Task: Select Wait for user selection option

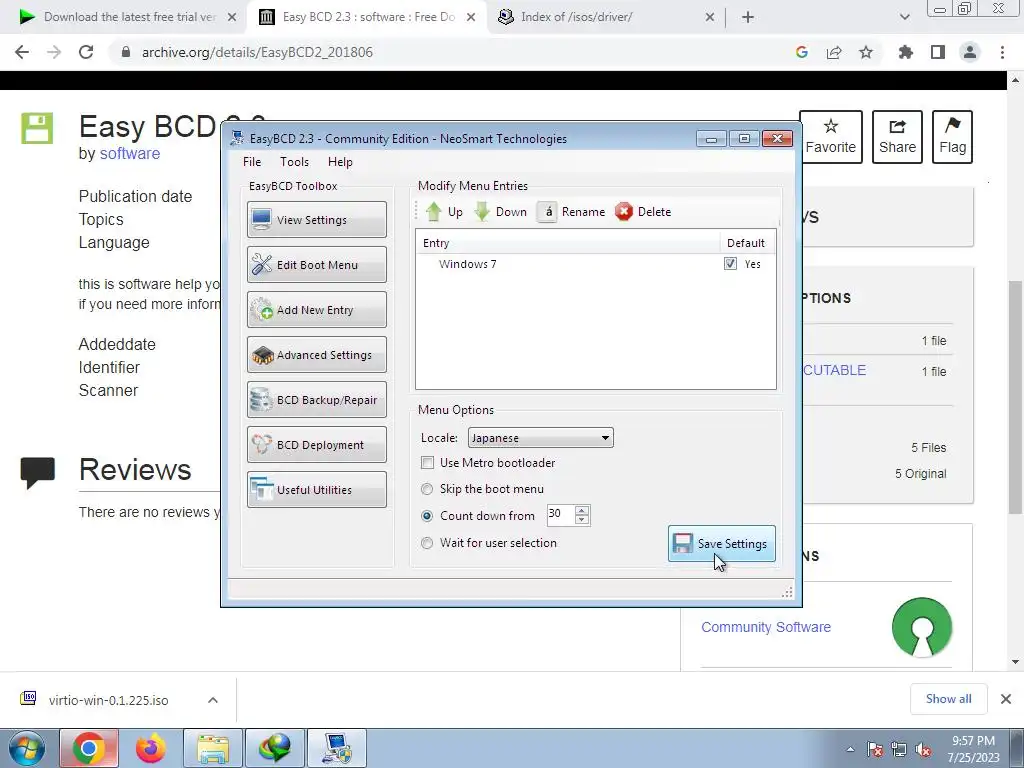Action: [x=427, y=543]
